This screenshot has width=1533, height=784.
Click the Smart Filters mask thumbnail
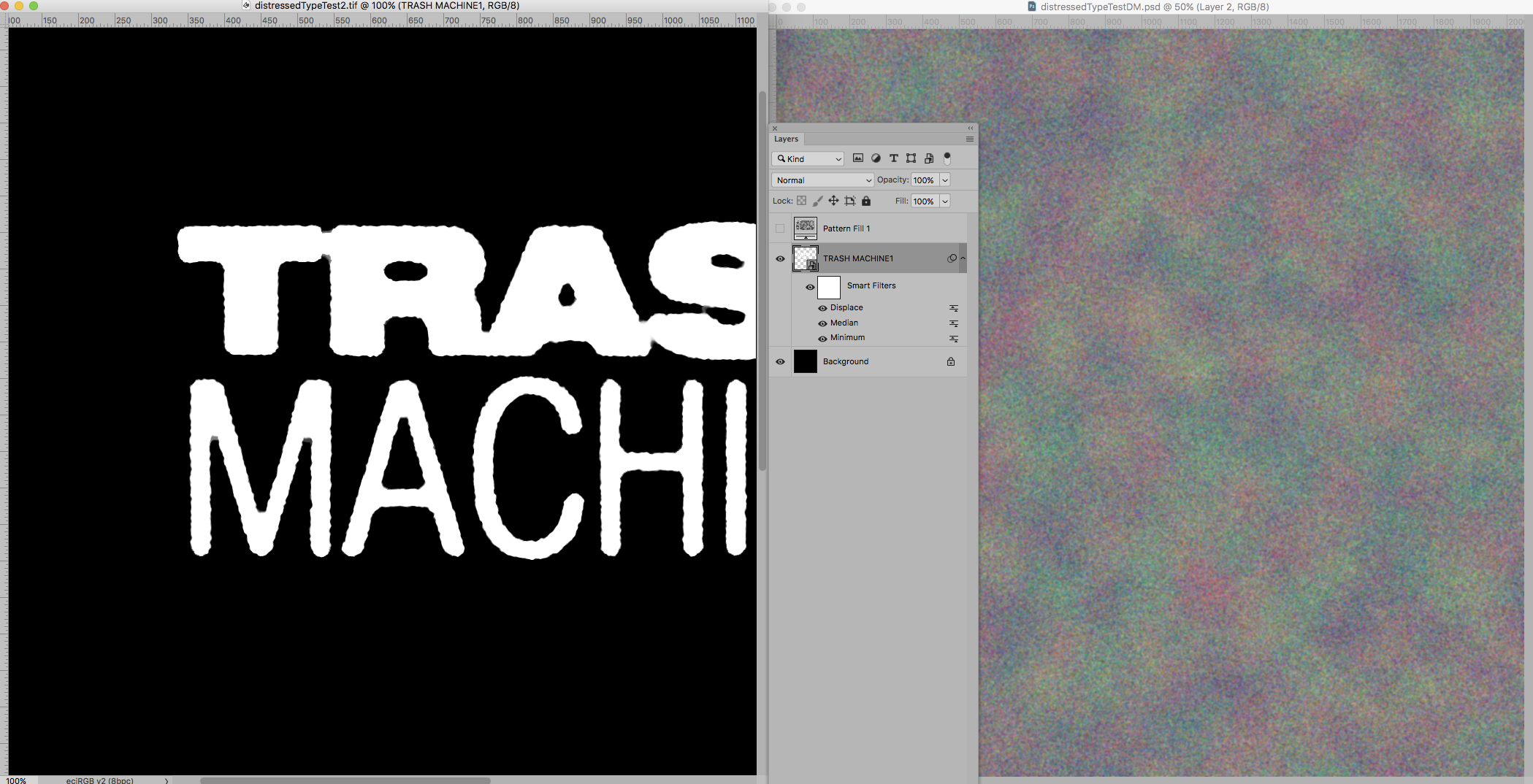pos(829,287)
